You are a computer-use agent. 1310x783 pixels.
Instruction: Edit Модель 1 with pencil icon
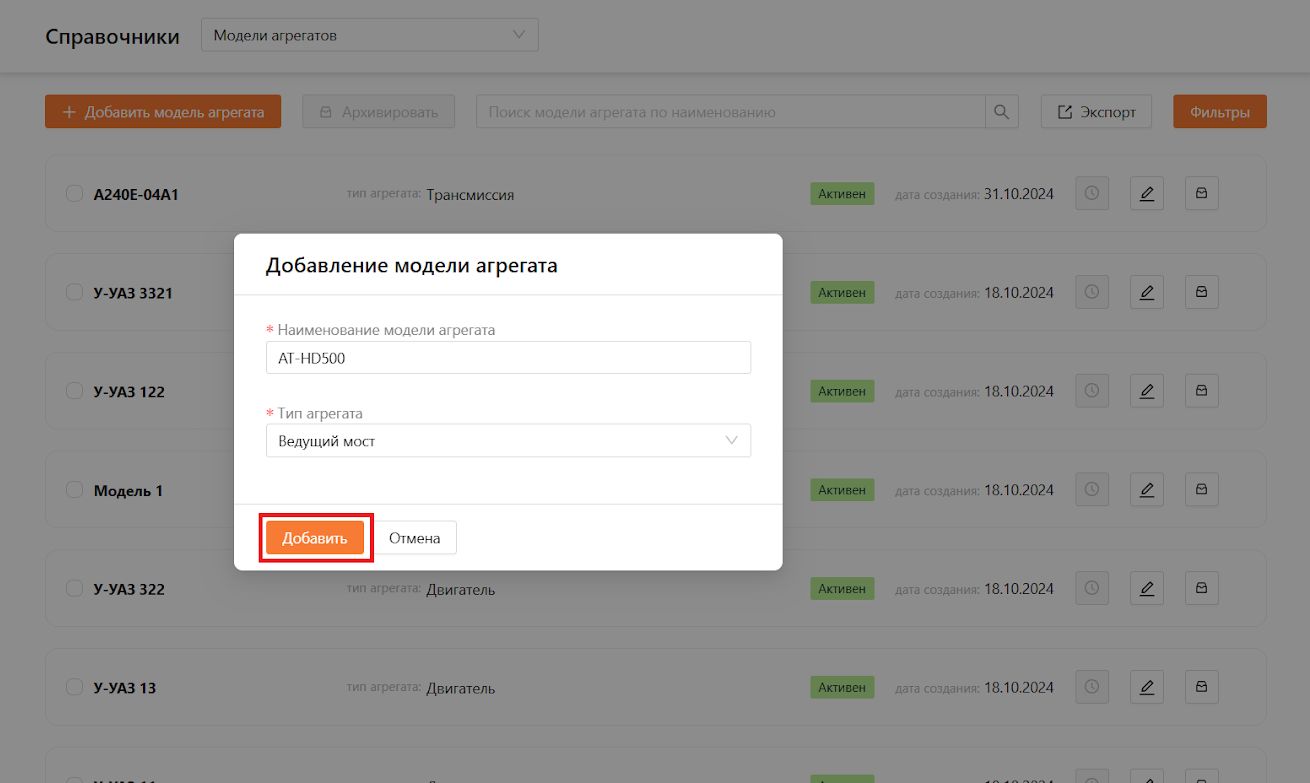pos(1147,490)
